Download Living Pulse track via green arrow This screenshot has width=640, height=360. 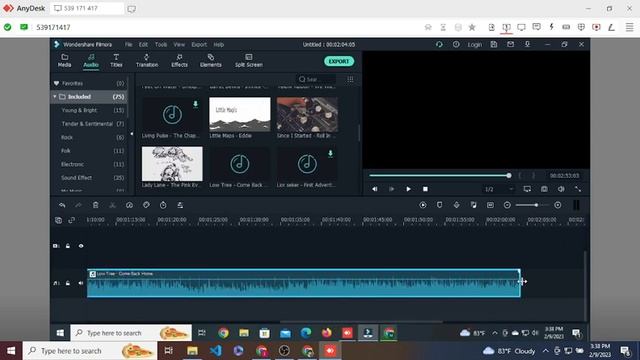196,104
